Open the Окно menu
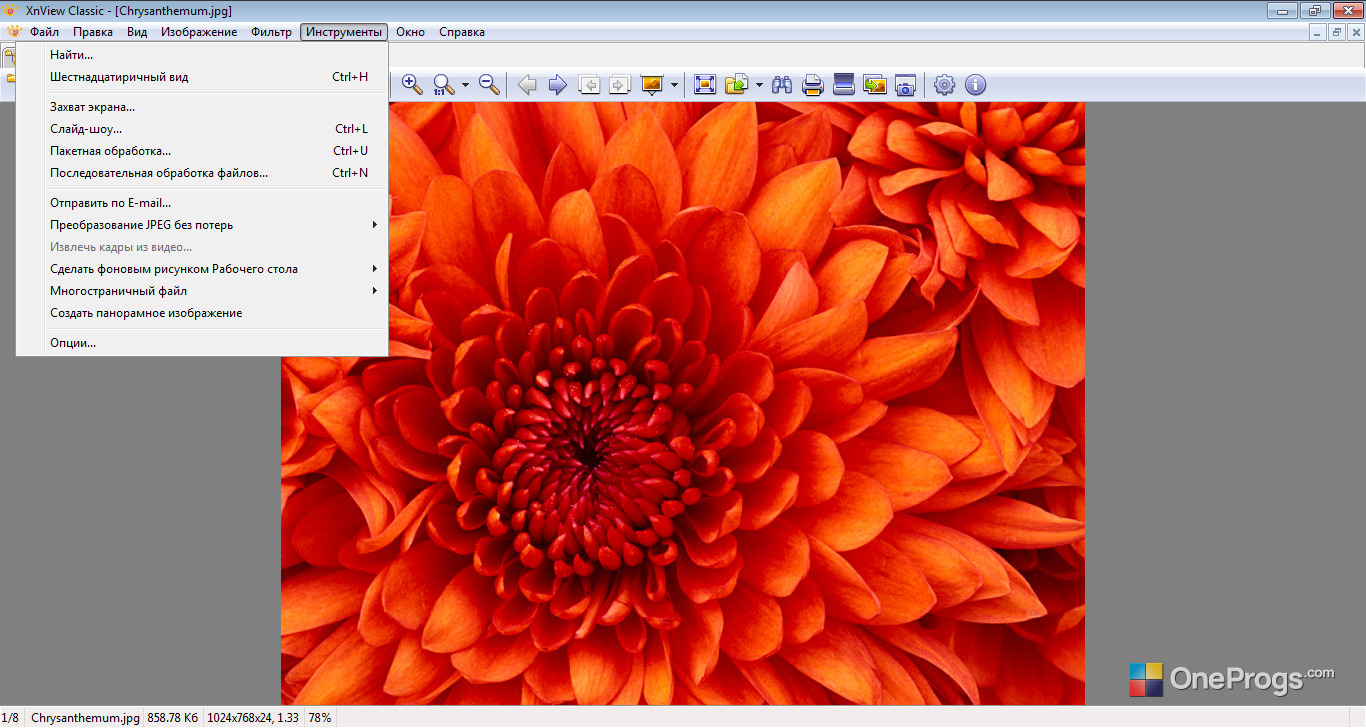The width and height of the screenshot is (1366, 728). pyautogui.click(x=410, y=32)
